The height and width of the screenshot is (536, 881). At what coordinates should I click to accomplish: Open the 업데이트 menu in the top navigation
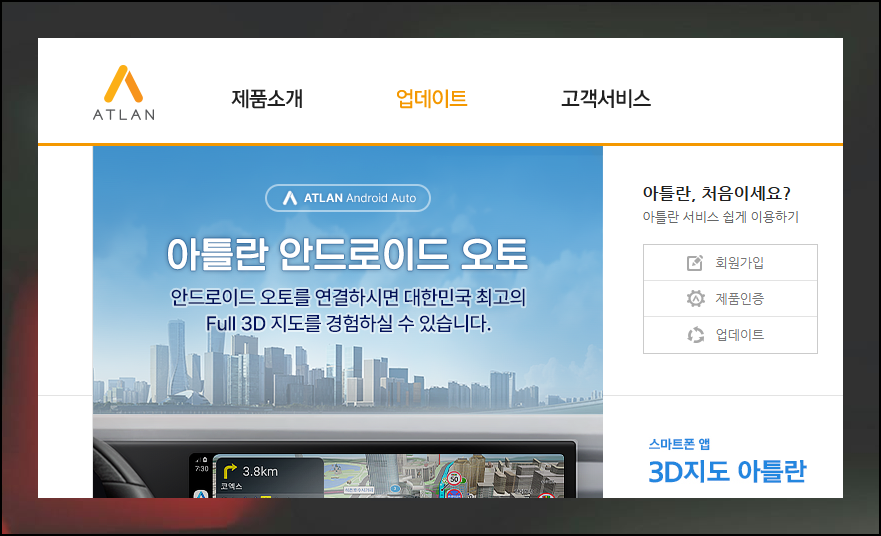(x=432, y=99)
